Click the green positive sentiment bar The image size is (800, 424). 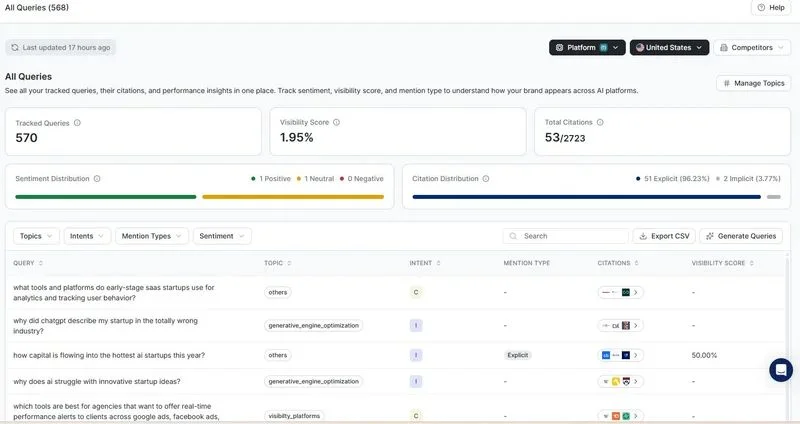coord(106,197)
